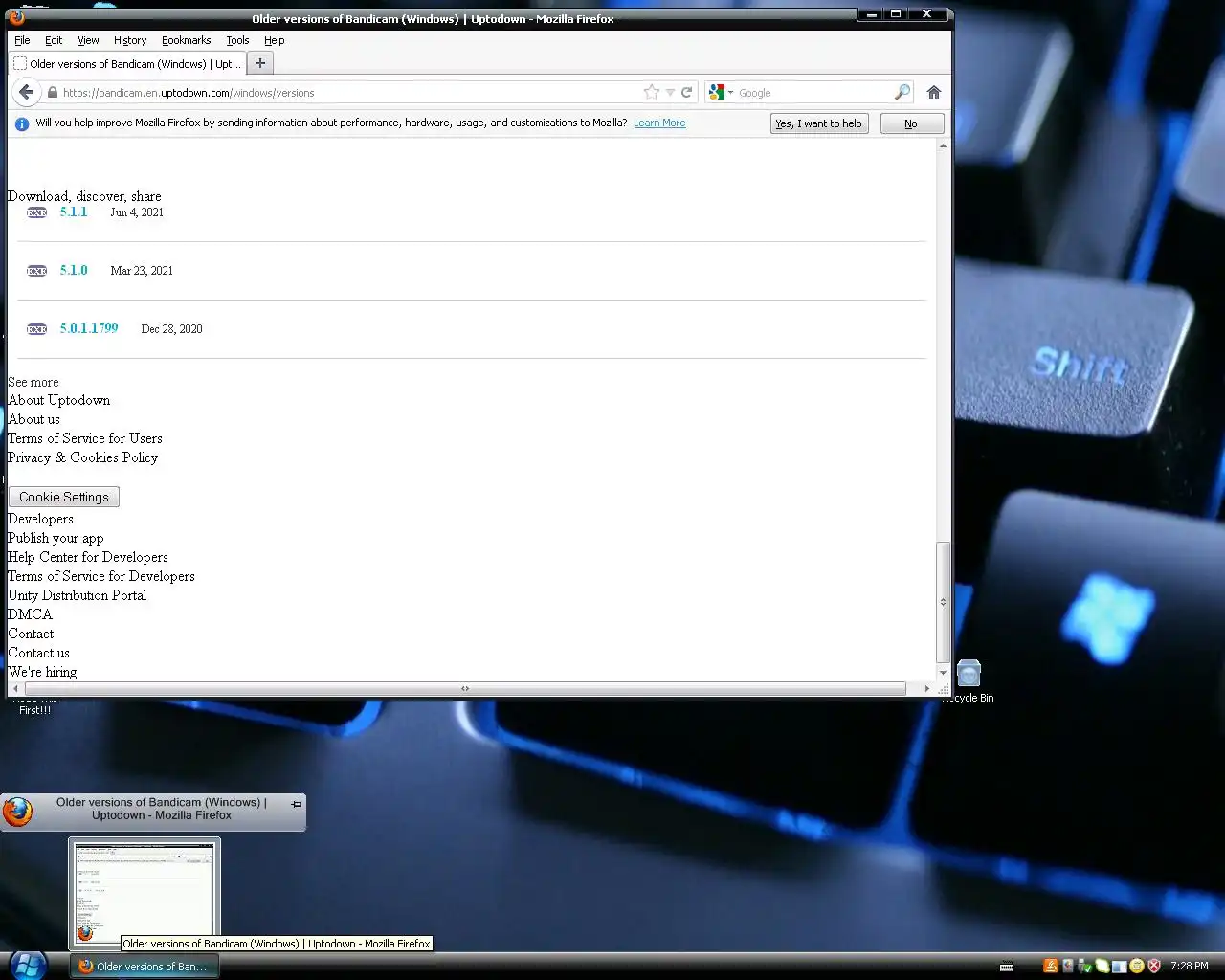
Task: Click the Cookie Settings button
Action: [64, 497]
